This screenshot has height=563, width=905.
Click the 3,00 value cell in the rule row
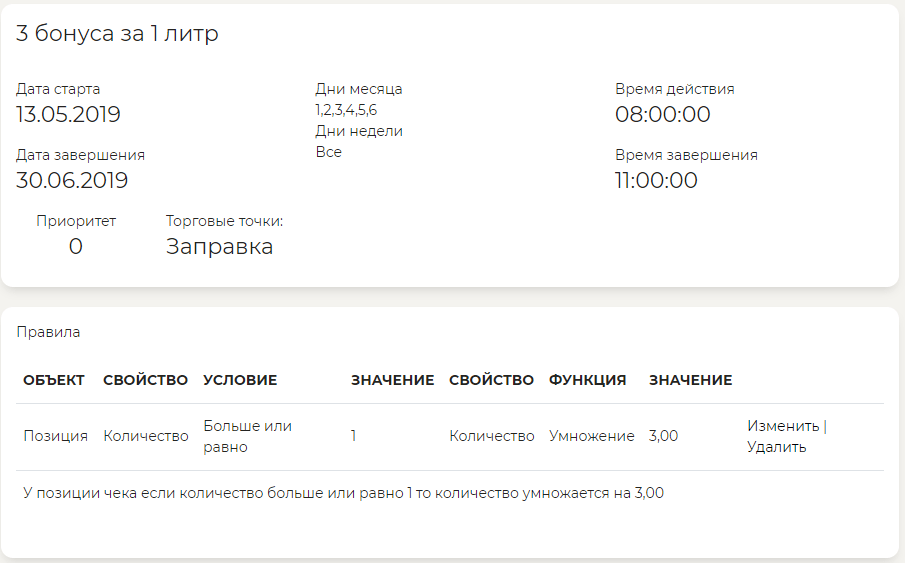click(663, 436)
